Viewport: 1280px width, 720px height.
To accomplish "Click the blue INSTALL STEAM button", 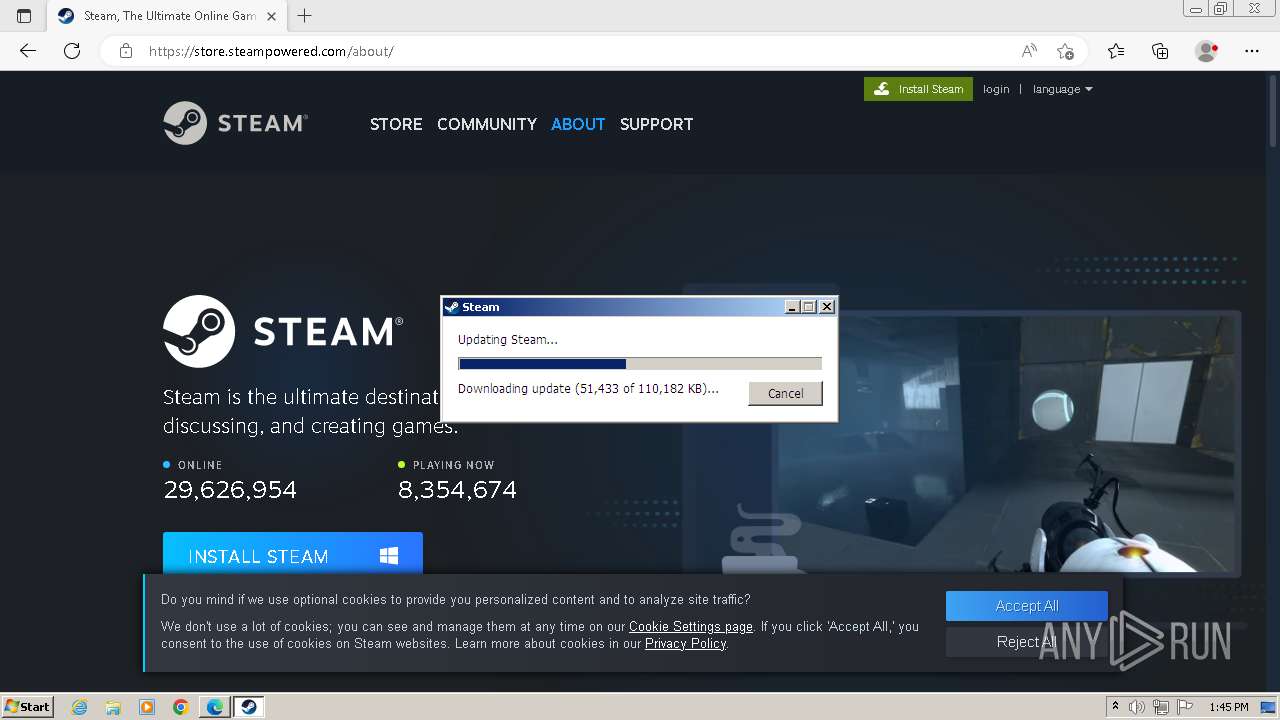I will [x=293, y=553].
